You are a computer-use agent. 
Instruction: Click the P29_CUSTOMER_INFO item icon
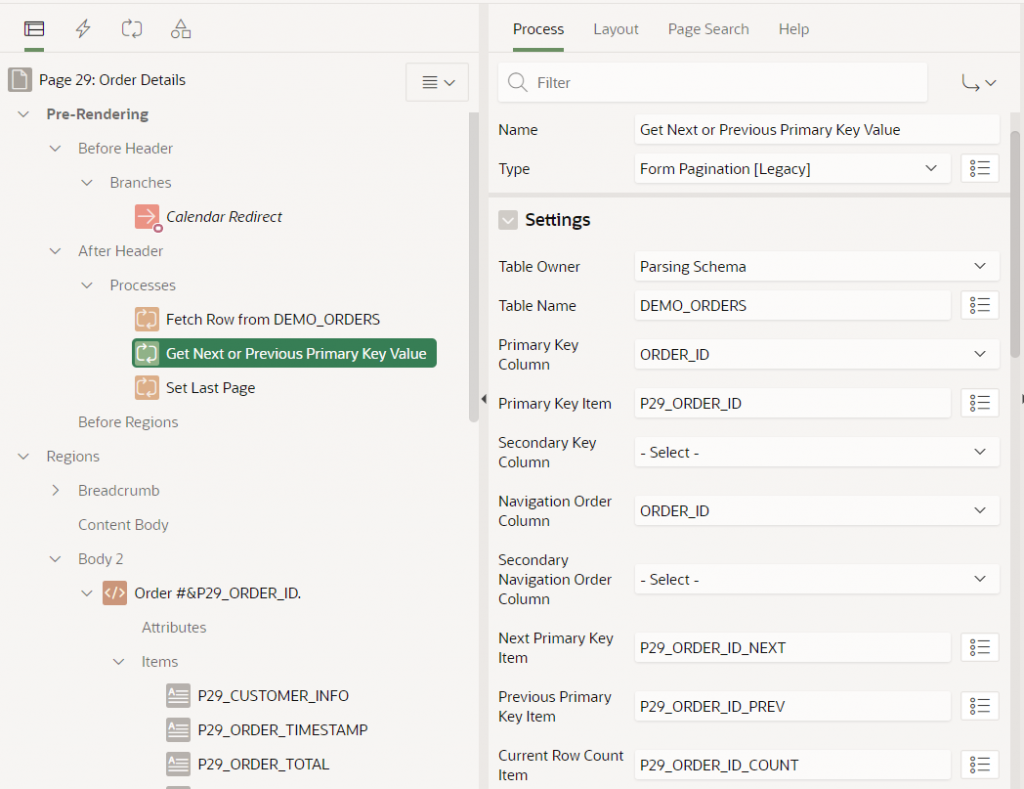pyautogui.click(x=178, y=696)
